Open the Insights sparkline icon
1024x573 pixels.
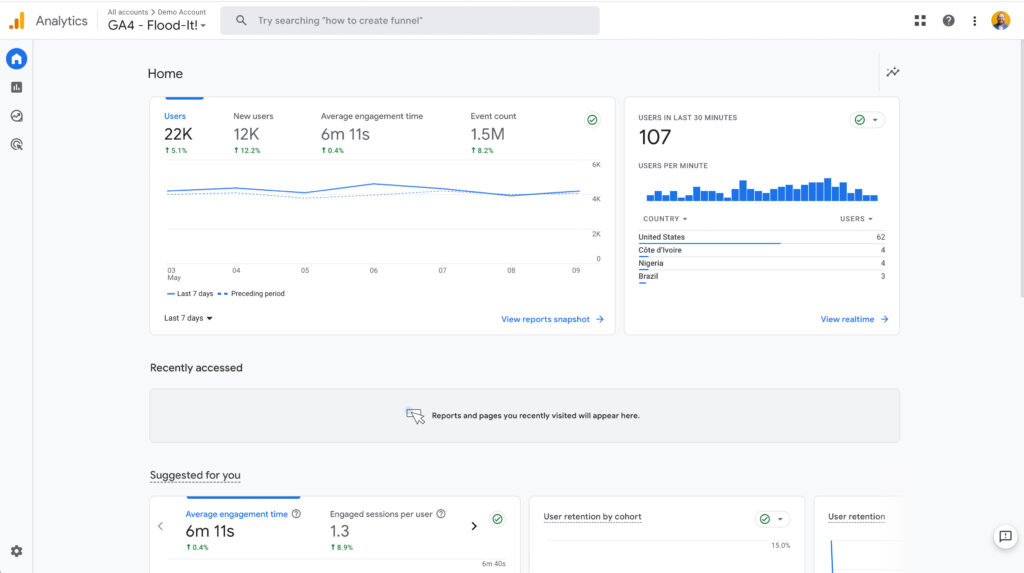coord(892,72)
